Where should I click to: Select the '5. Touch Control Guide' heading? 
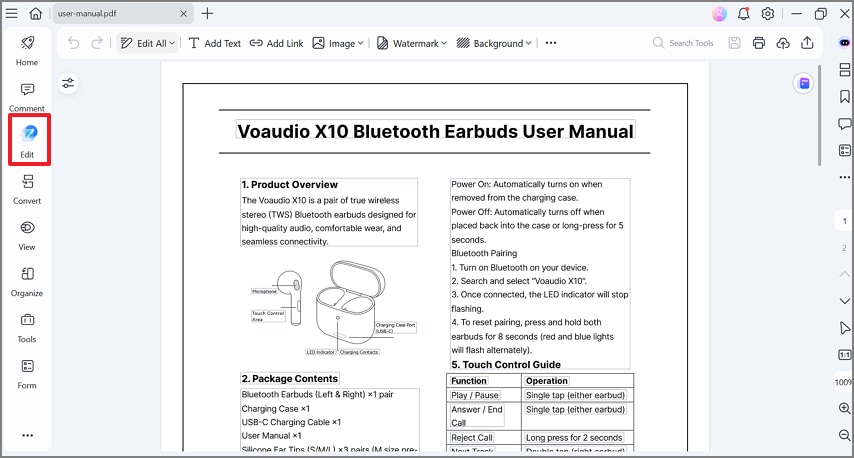point(506,364)
